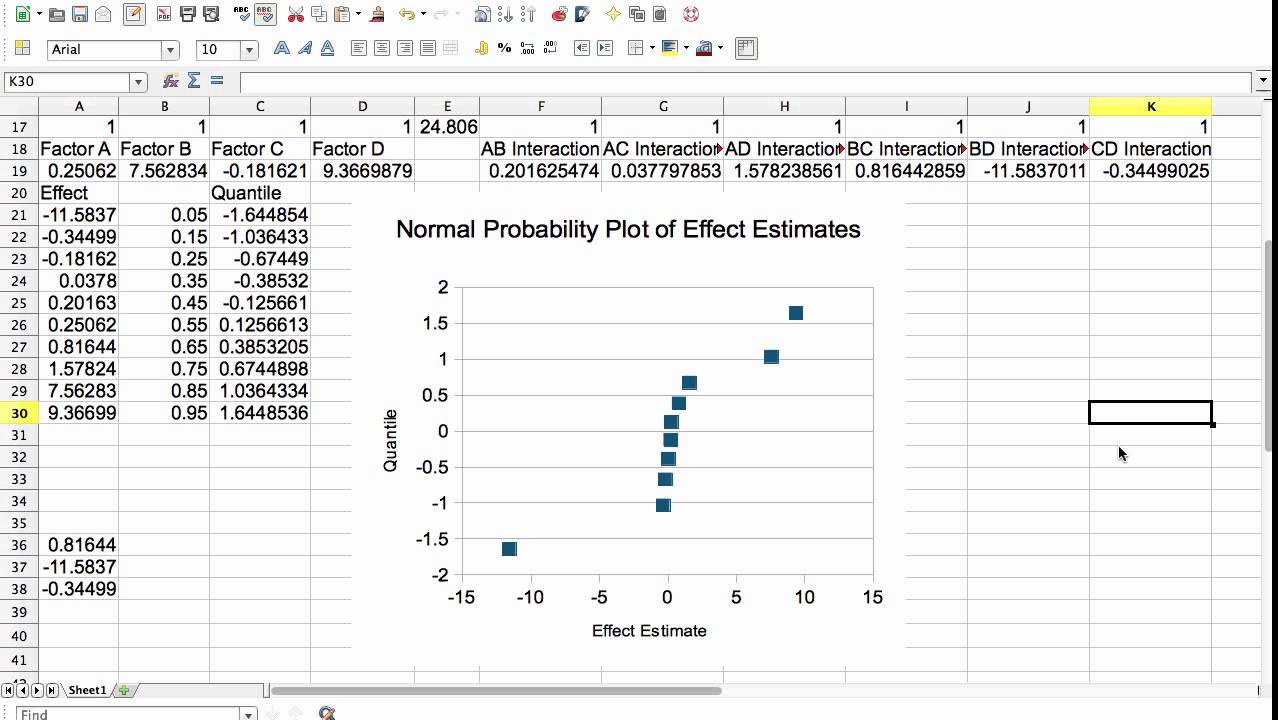Justify cell contents
Image resolution: width=1278 pixels, height=720 pixels.
(x=427, y=48)
